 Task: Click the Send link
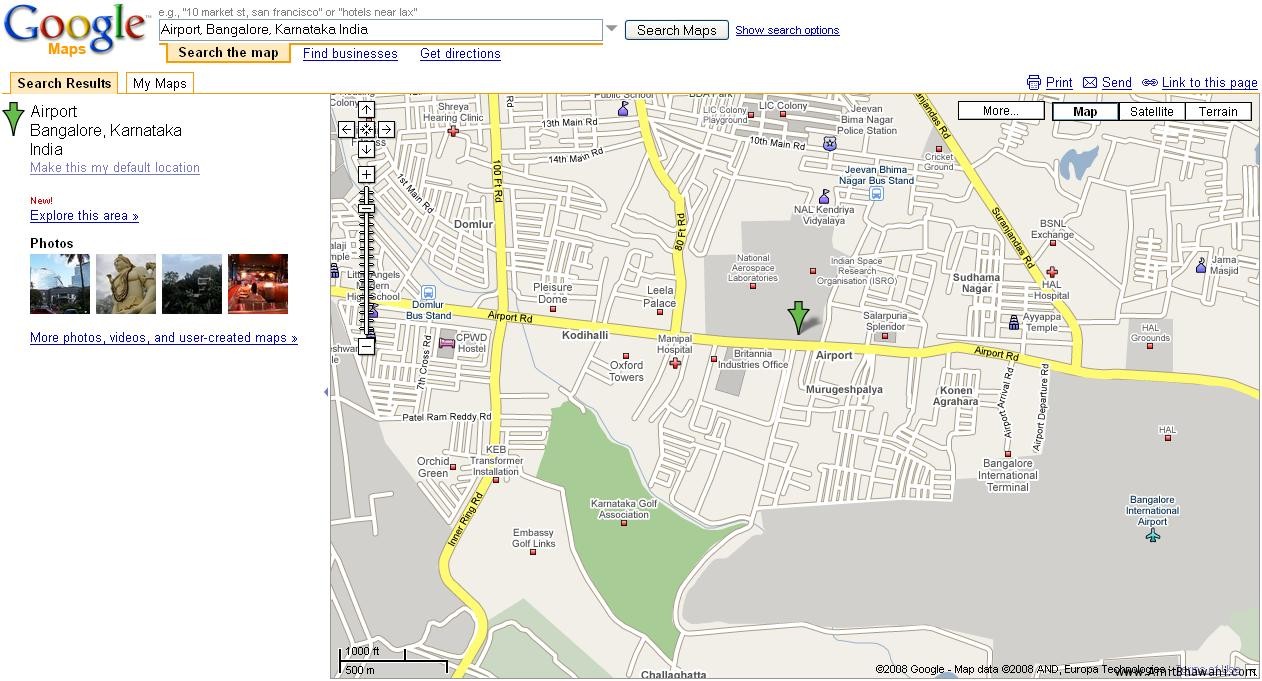(x=1117, y=83)
